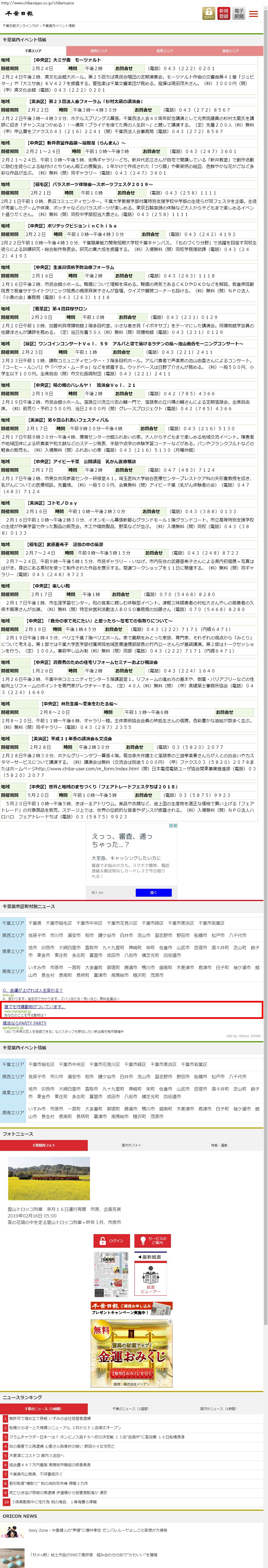Click the サービスのご案内 lightbulb button
Viewport: 268px width, 1568px height.
click(152, 1241)
